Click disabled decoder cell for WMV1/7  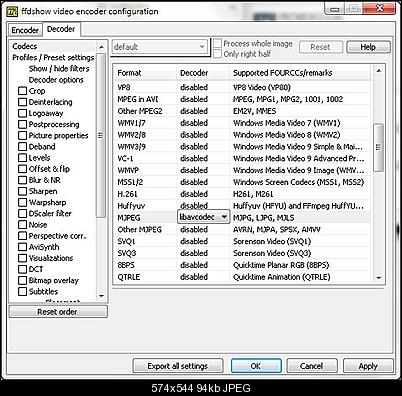coord(194,123)
